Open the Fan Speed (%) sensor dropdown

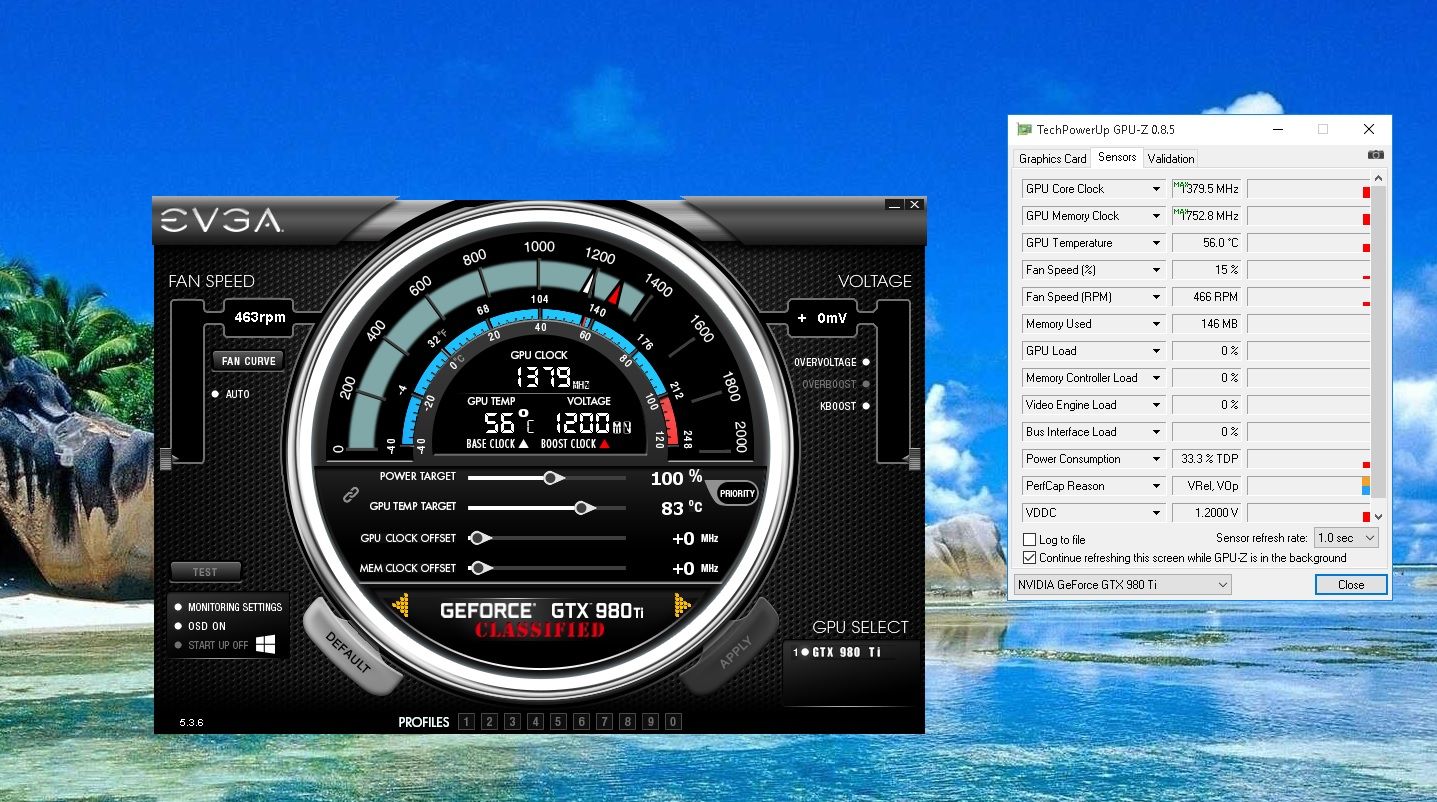[x=1094, y=270]
